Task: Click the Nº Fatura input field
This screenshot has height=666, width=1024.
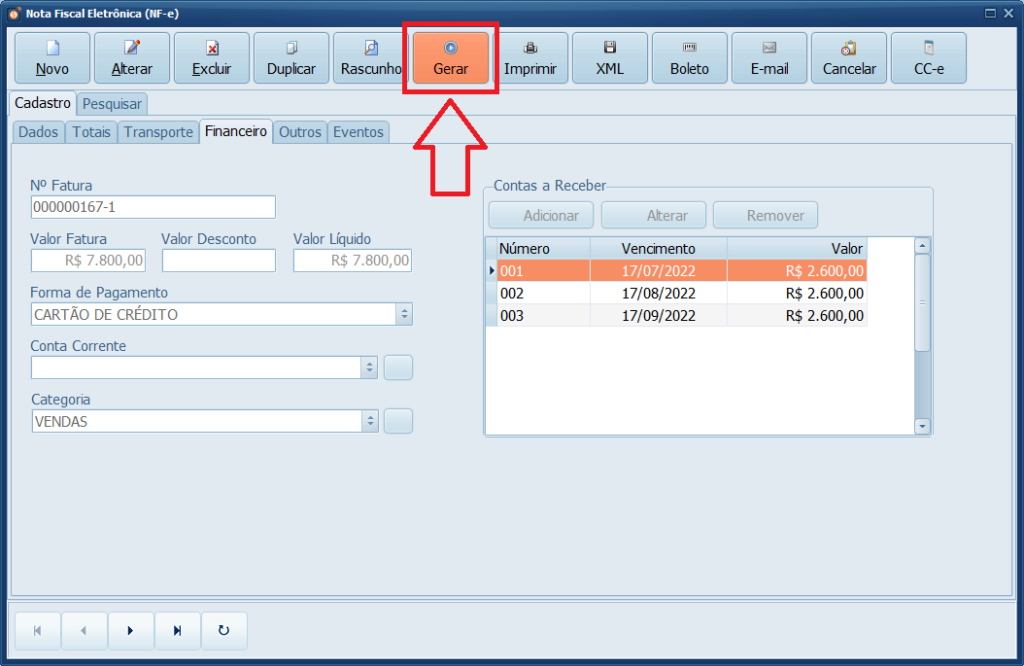Action: [x=153, y=207]
